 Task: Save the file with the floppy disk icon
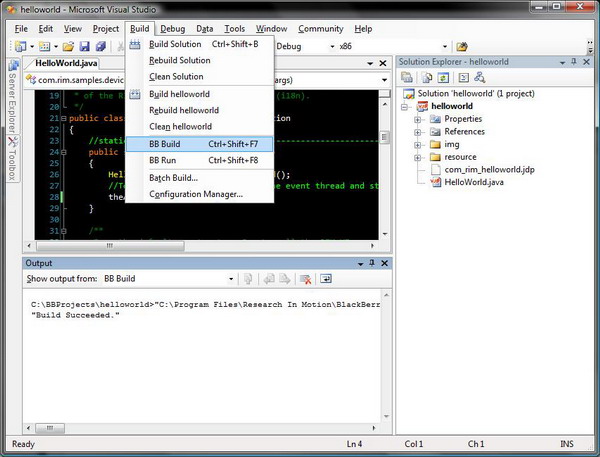84,47
